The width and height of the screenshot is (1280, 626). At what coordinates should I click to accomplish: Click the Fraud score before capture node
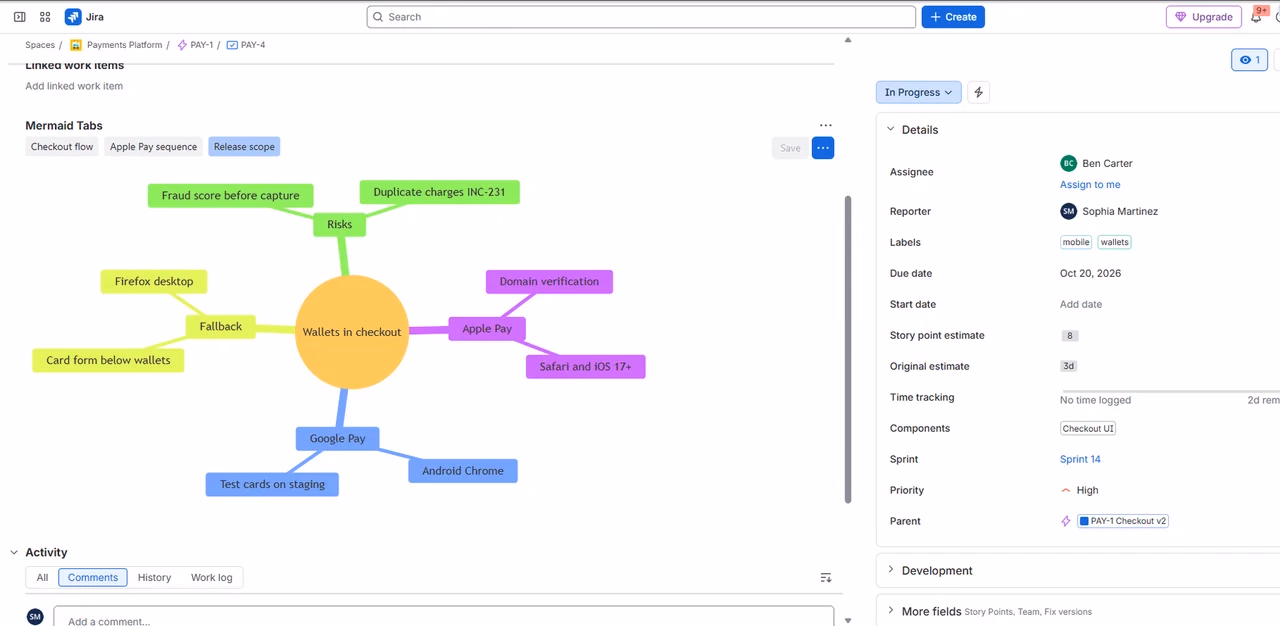(231, 195)
